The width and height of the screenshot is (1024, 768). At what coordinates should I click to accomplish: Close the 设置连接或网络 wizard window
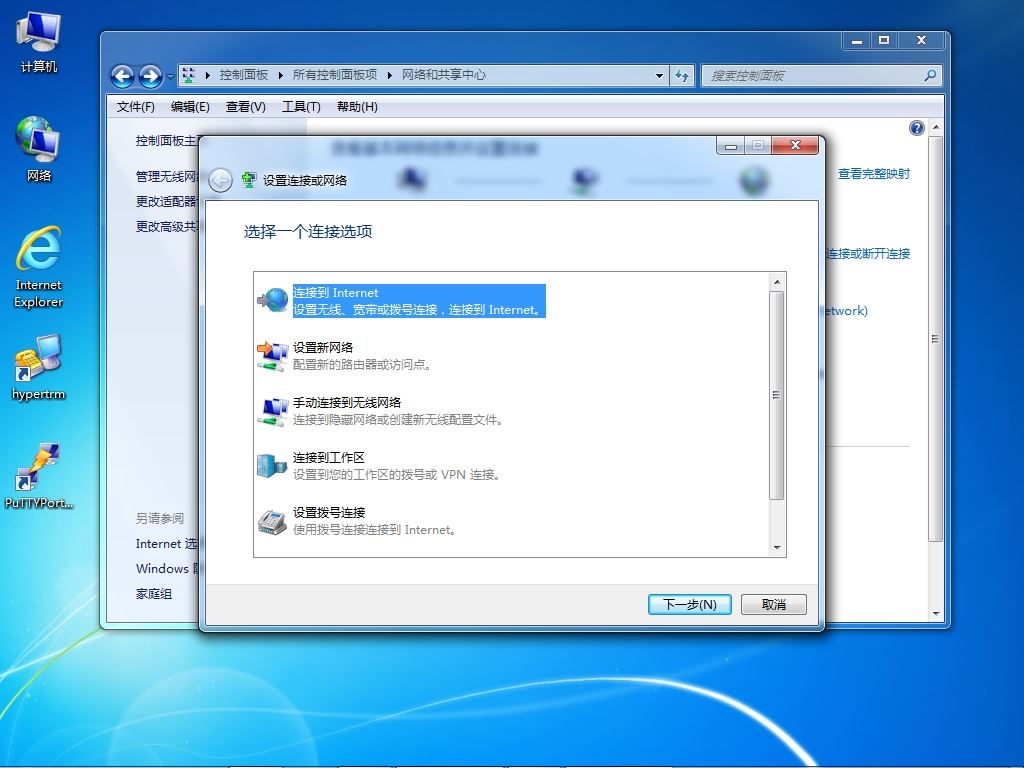[x=795, y=145]
